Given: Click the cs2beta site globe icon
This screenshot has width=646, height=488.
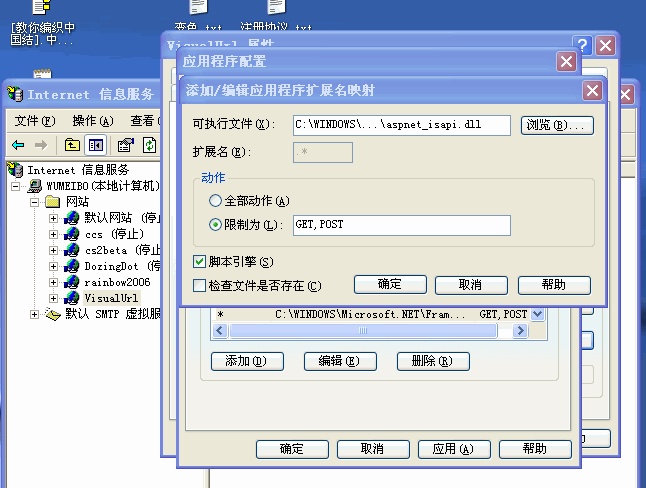Looking at the screenshot, I should [72, 250].
